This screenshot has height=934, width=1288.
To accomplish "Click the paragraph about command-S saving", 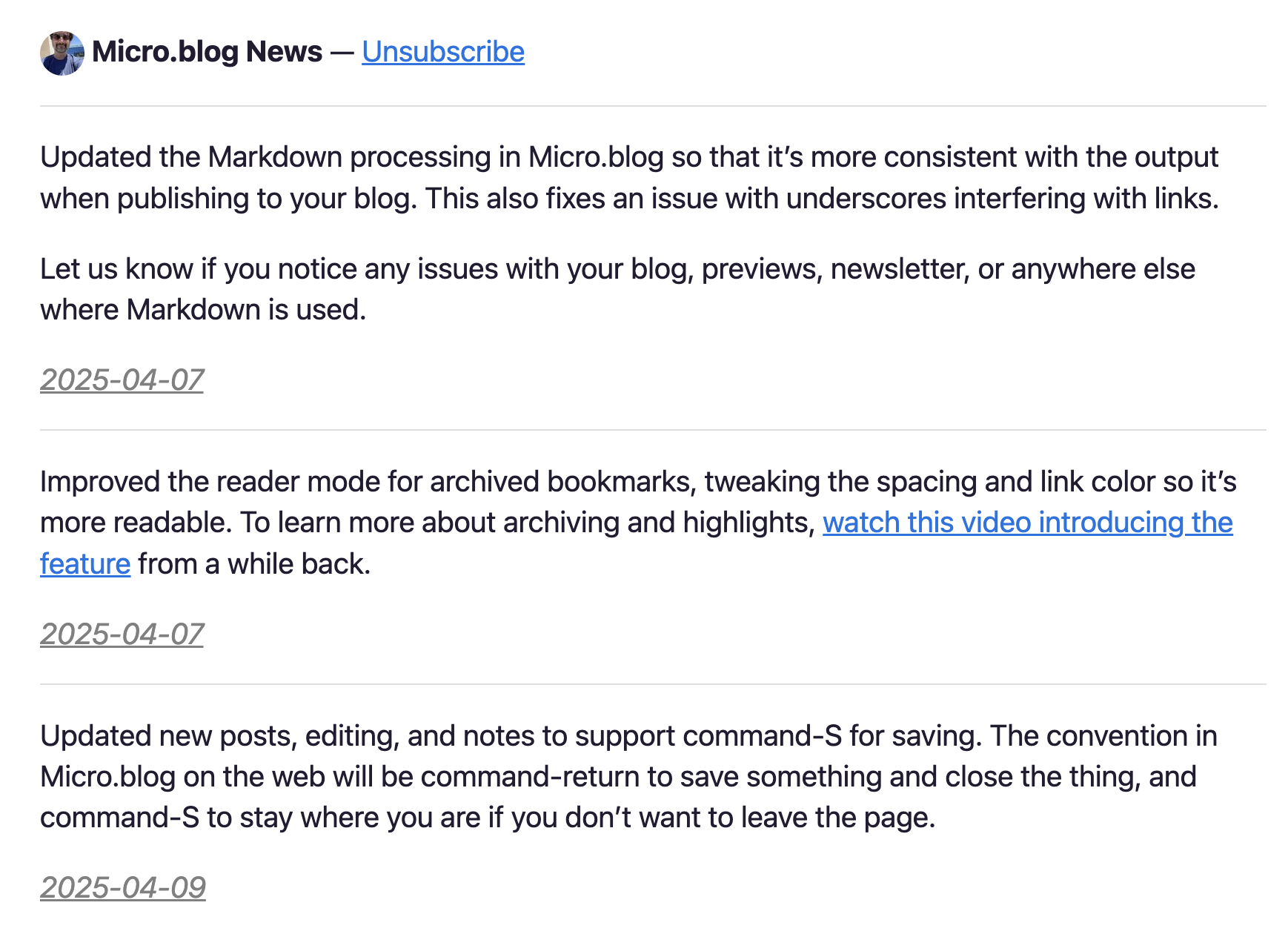I will pyautogui.click(x=628, y=776).
